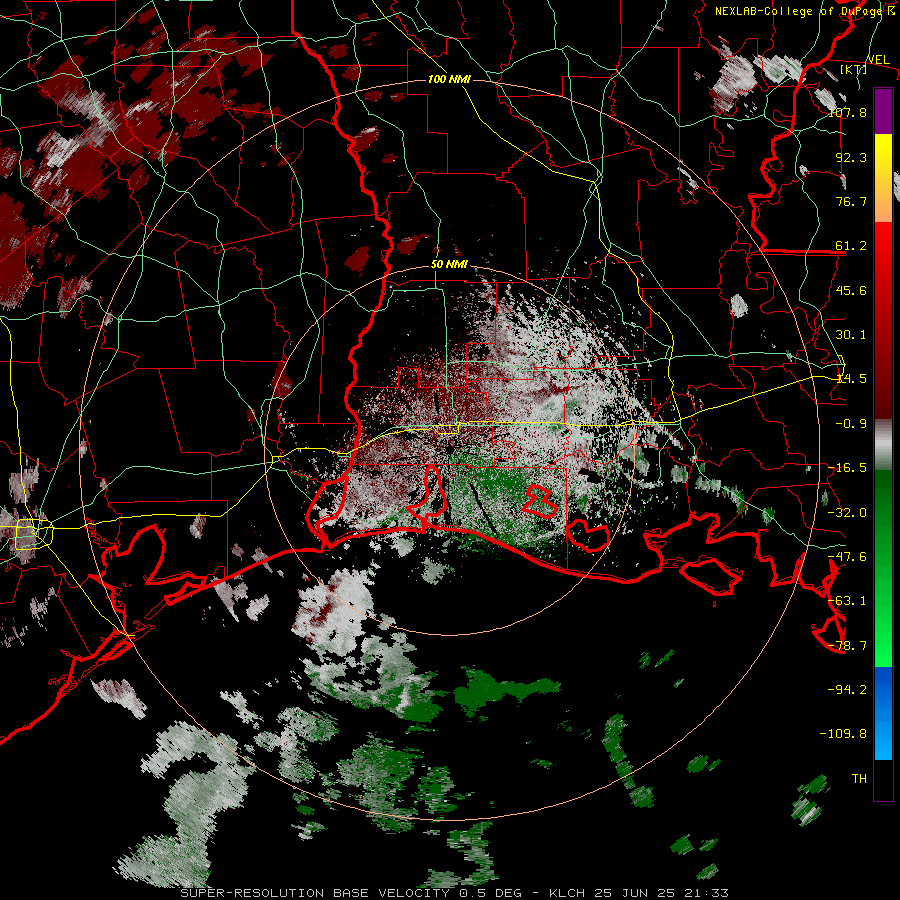Click the VEL legend title
Image resolution: width=900 pixels, height=900 pixels.
click(878, 60)
